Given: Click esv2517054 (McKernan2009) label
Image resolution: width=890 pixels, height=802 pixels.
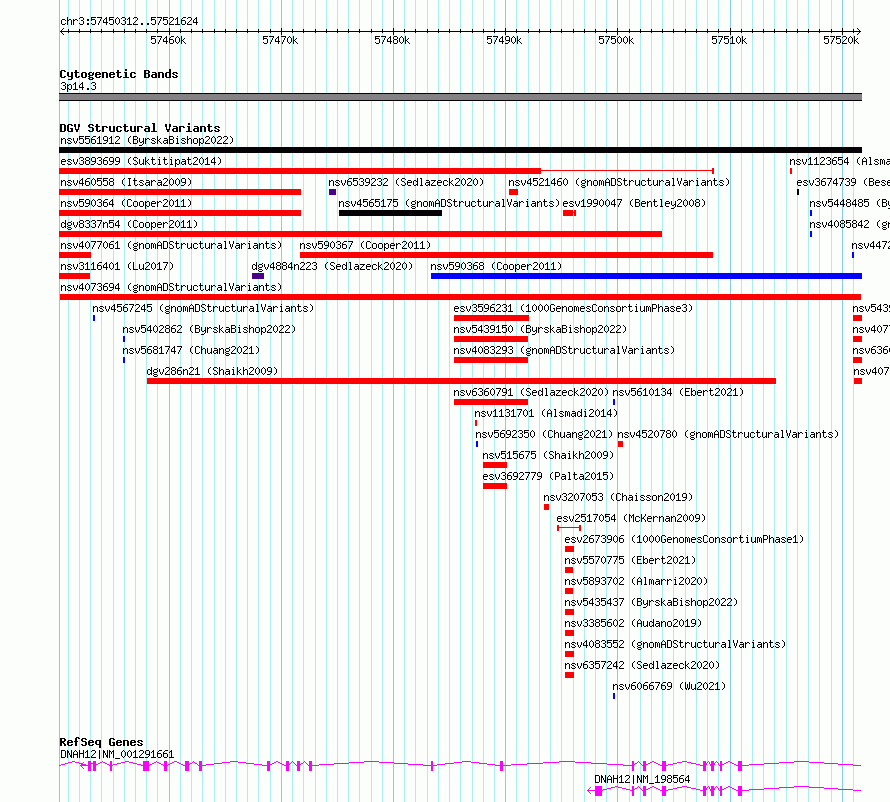Looking at the screenshot, I should [x=631, y=518].
